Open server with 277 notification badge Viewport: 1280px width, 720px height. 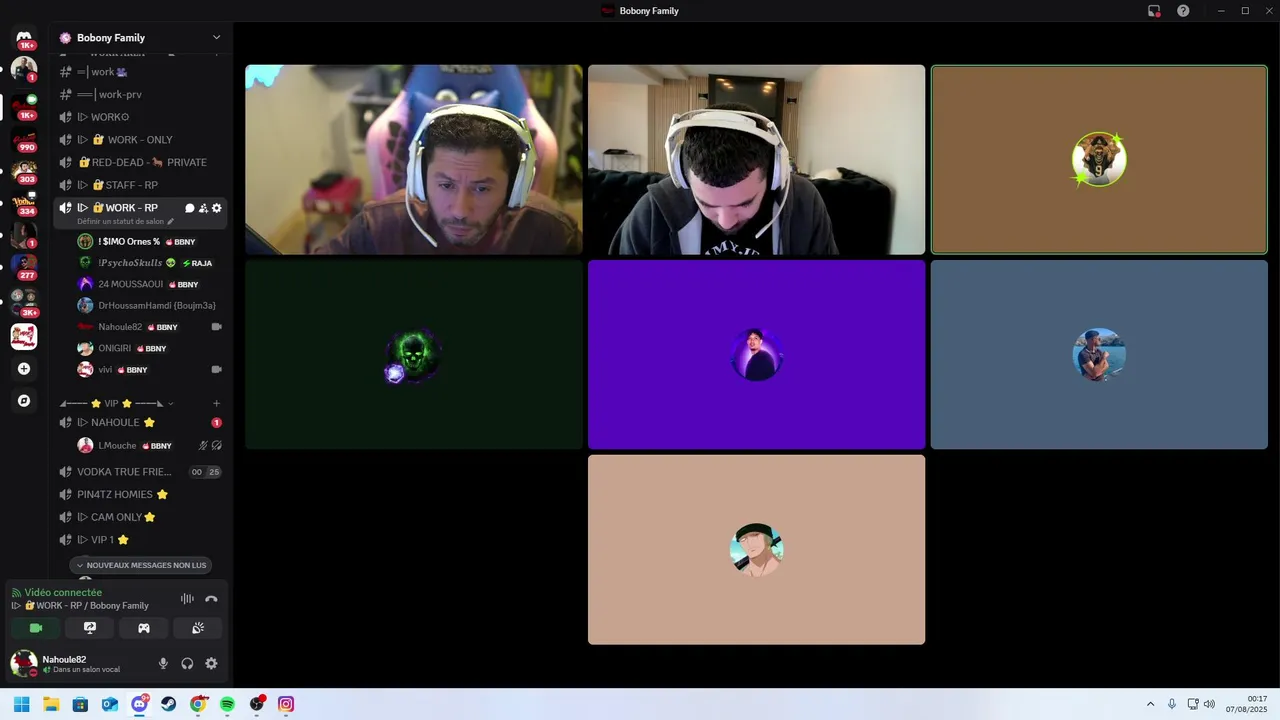click(24, 268)
